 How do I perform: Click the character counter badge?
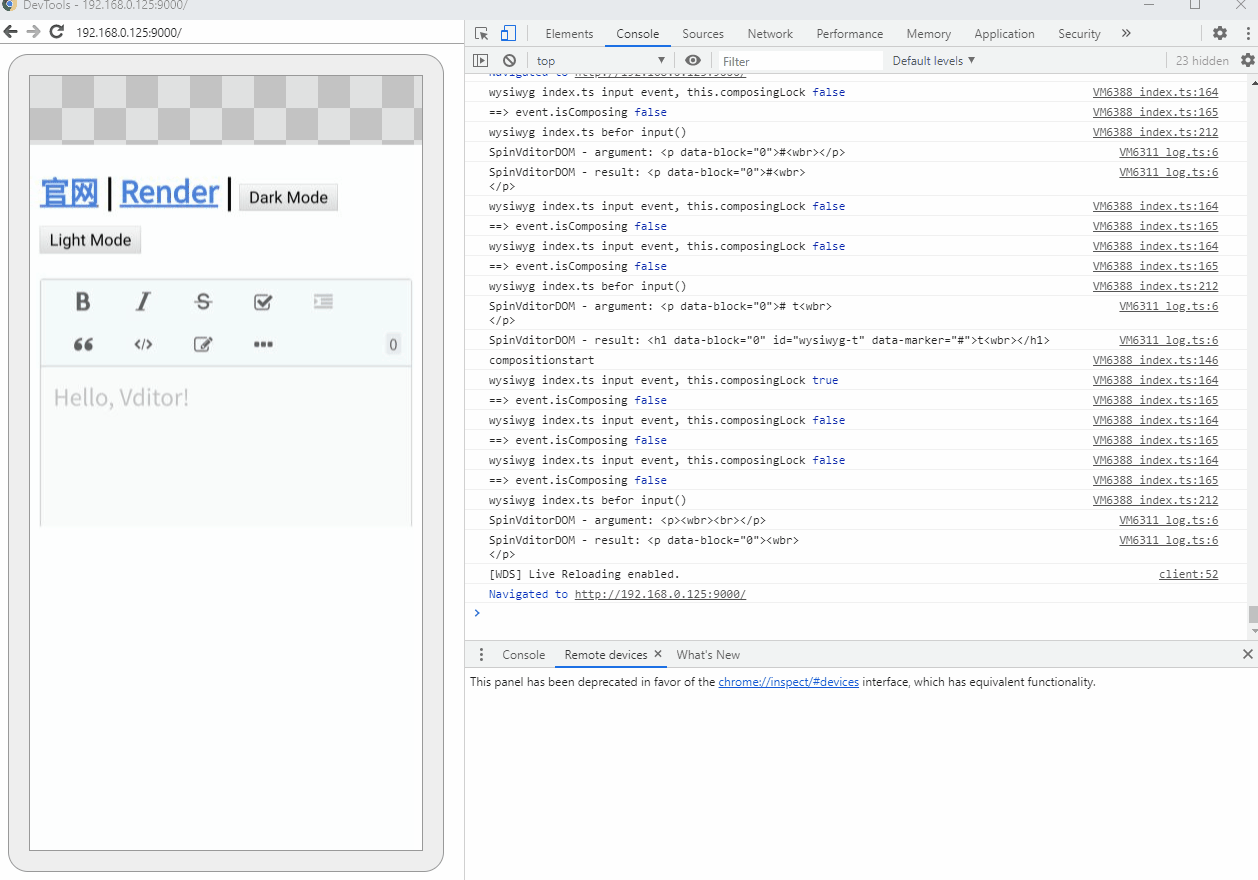click(x=393, y=344)
